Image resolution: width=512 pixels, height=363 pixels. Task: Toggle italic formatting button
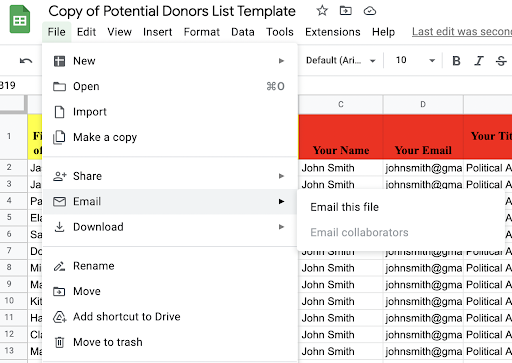[x=479, y=61]
